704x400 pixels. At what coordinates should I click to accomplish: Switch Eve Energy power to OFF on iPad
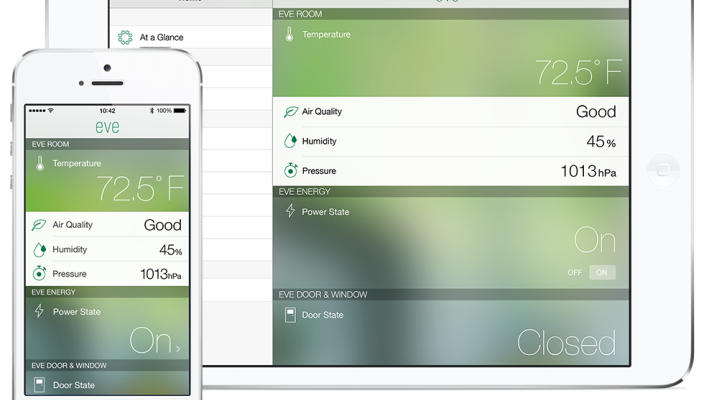coord(574,272)
